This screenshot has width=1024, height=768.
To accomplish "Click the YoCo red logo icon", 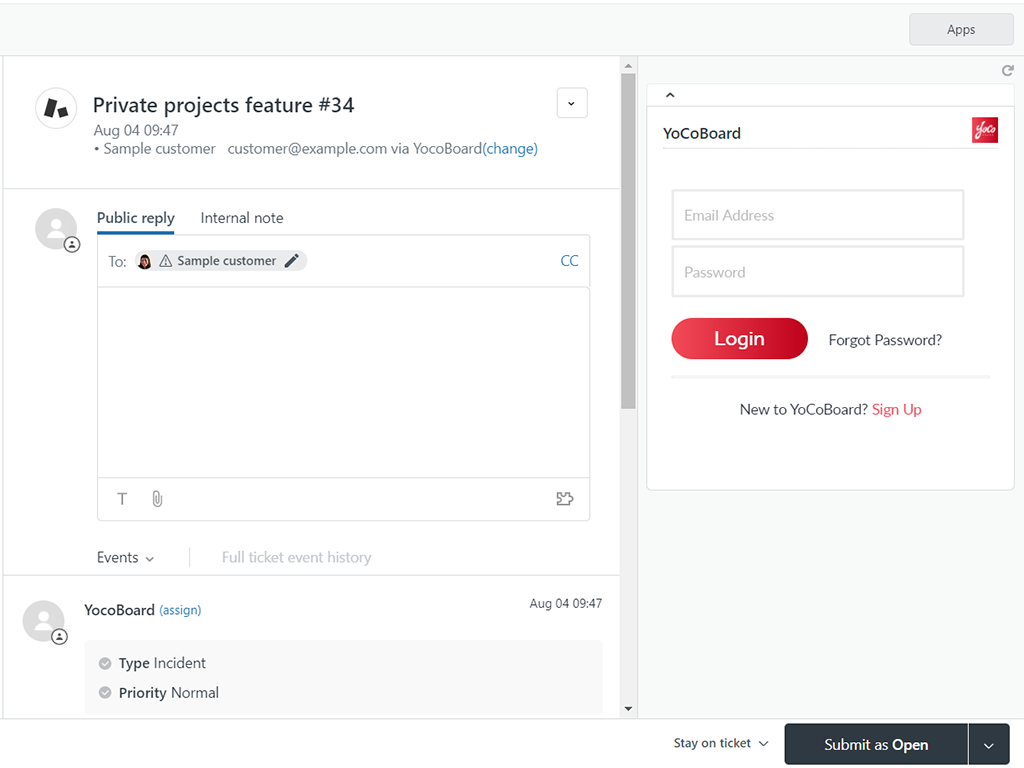I will tap(985, 131).
